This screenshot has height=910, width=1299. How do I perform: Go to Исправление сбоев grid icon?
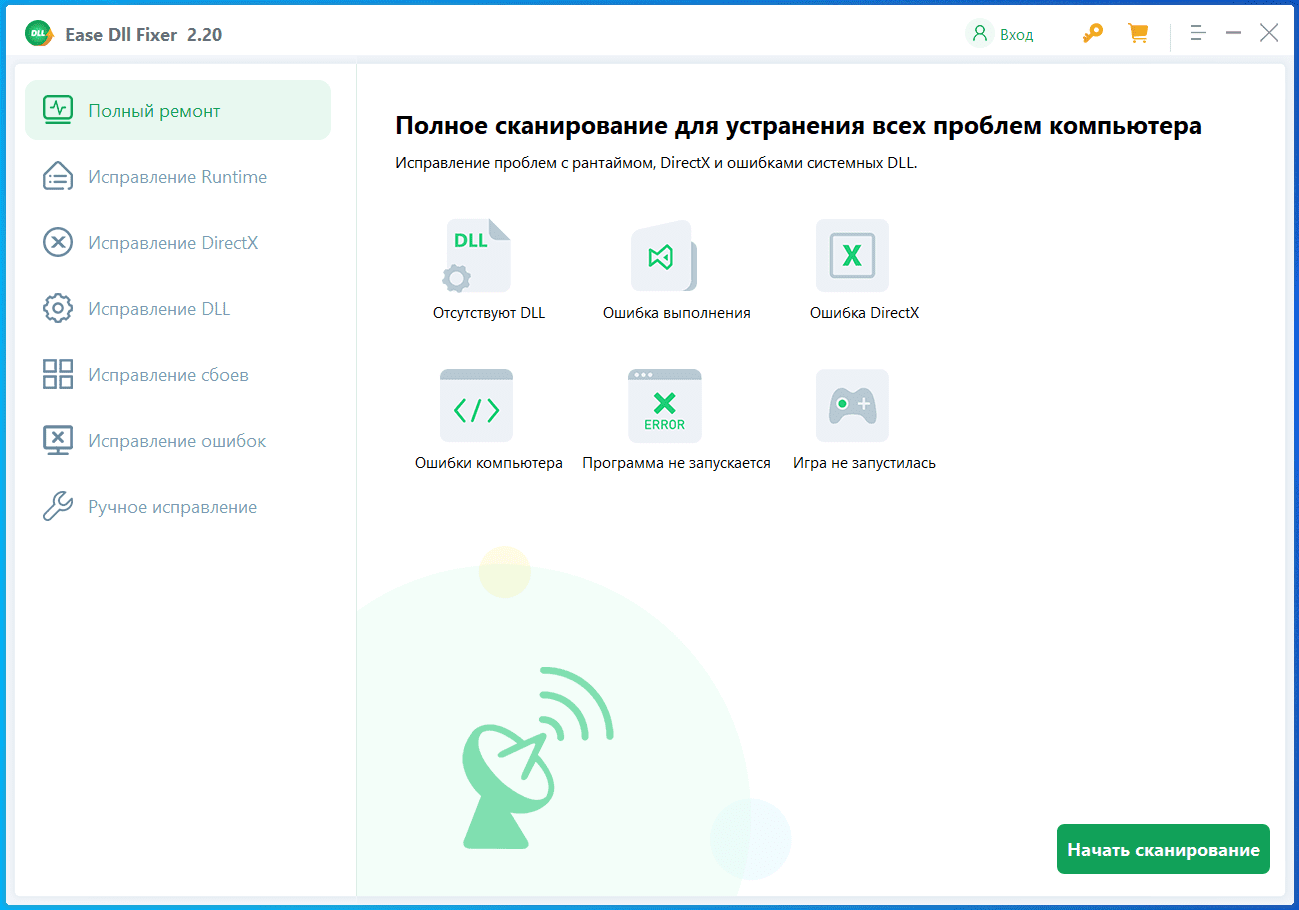click(58, 375)
